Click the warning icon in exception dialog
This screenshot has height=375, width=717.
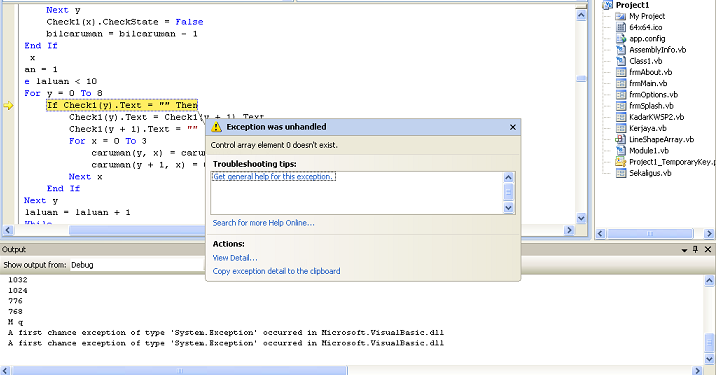216,127
